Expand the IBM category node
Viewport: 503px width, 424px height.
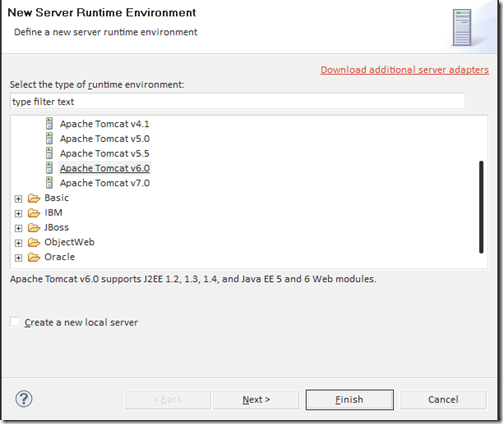pos(18,214)
